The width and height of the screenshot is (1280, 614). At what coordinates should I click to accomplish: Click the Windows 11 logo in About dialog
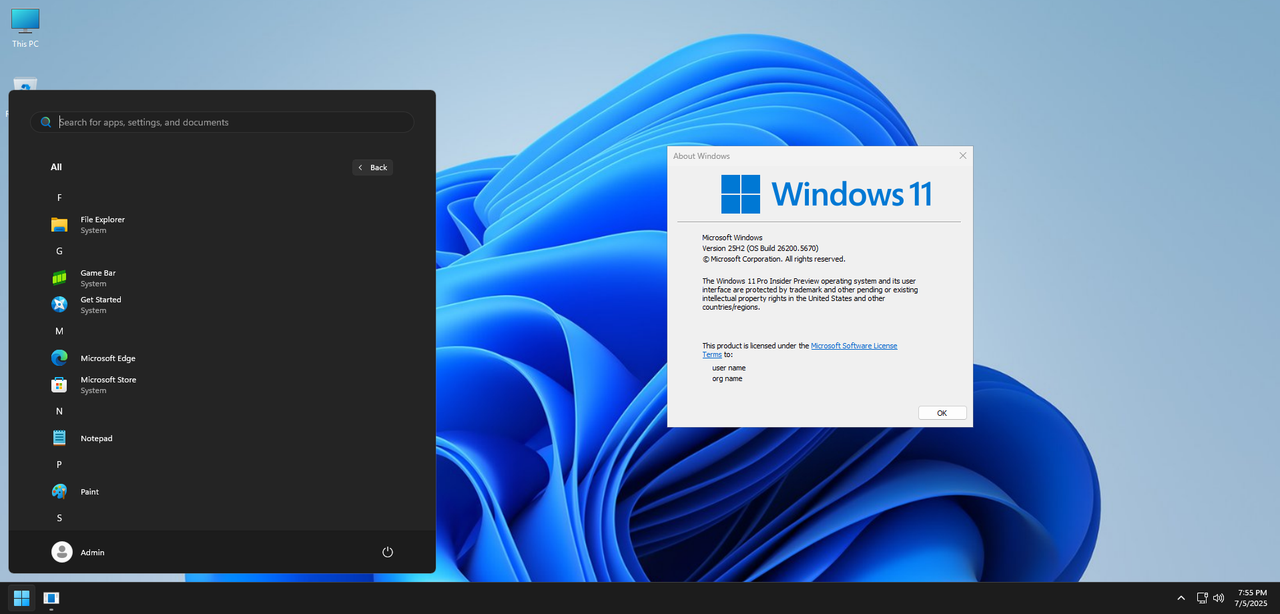tap(826, 194)
